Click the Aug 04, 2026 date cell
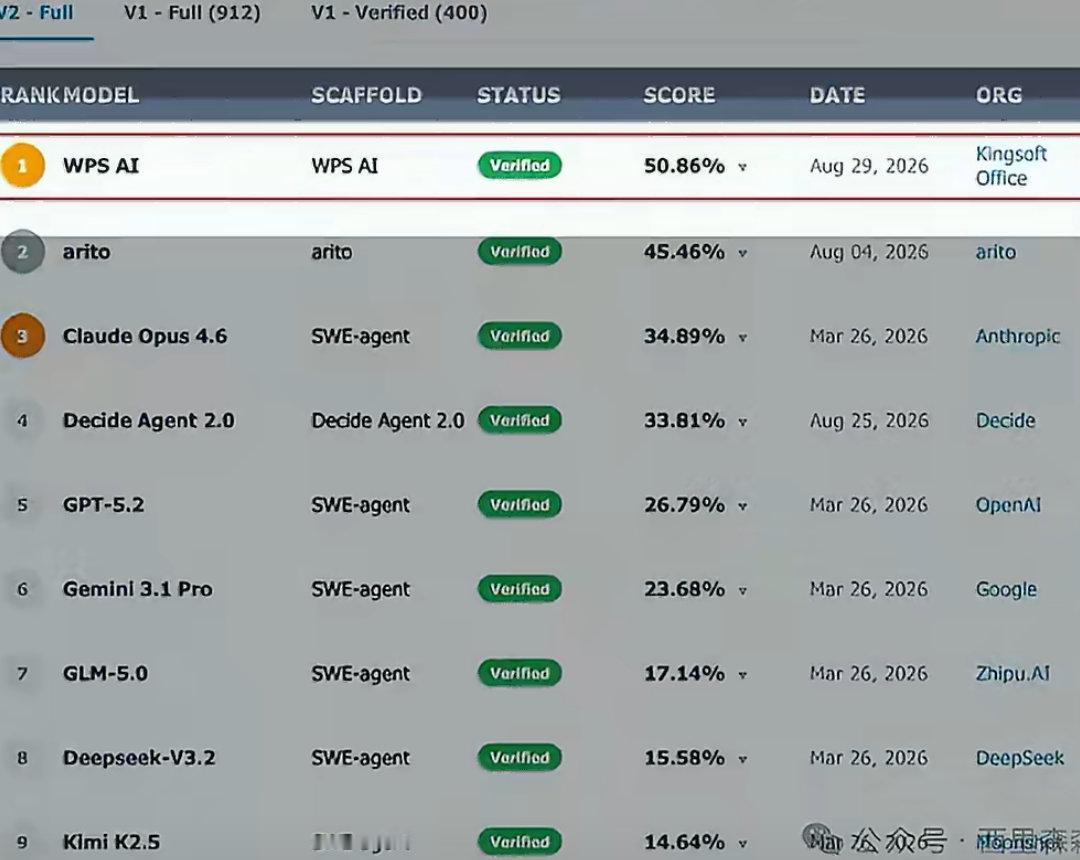This screenshot has height=860, width=1080. point(869,252)
